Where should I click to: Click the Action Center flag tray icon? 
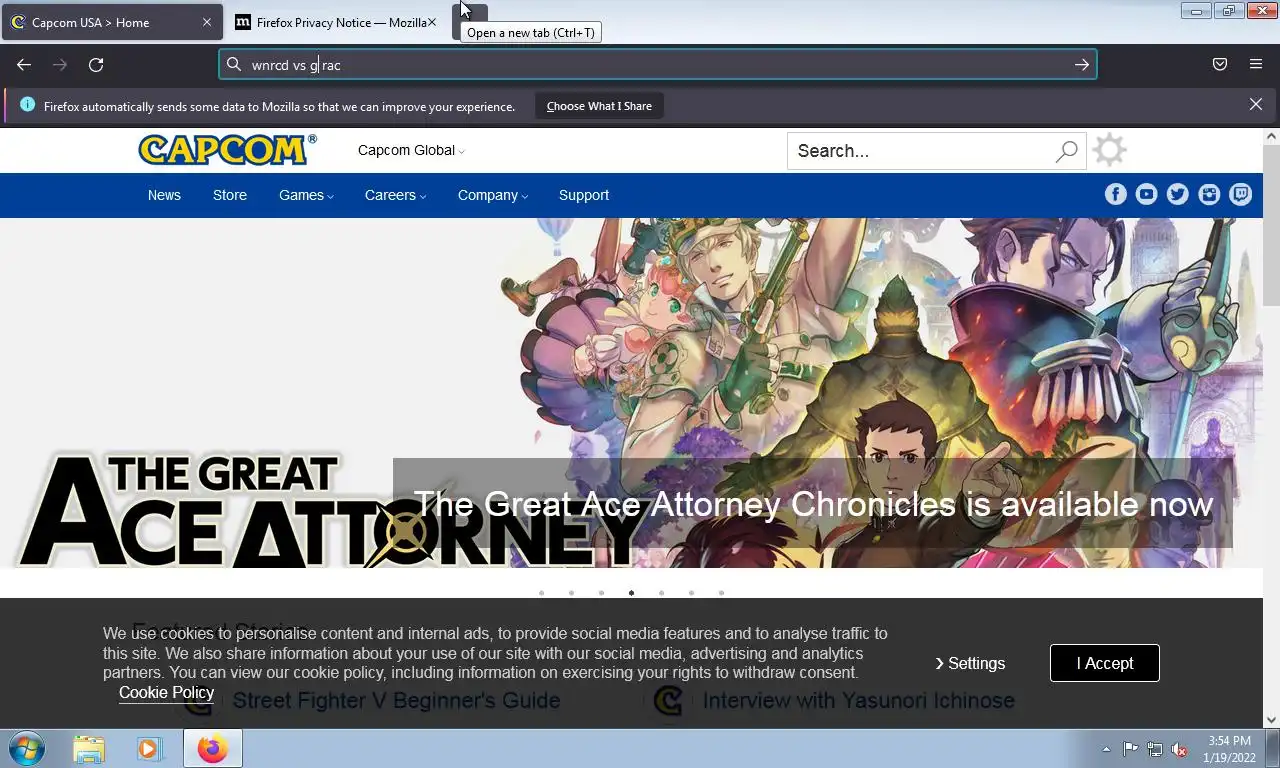pyautogui.click(x=1130, y=749)
